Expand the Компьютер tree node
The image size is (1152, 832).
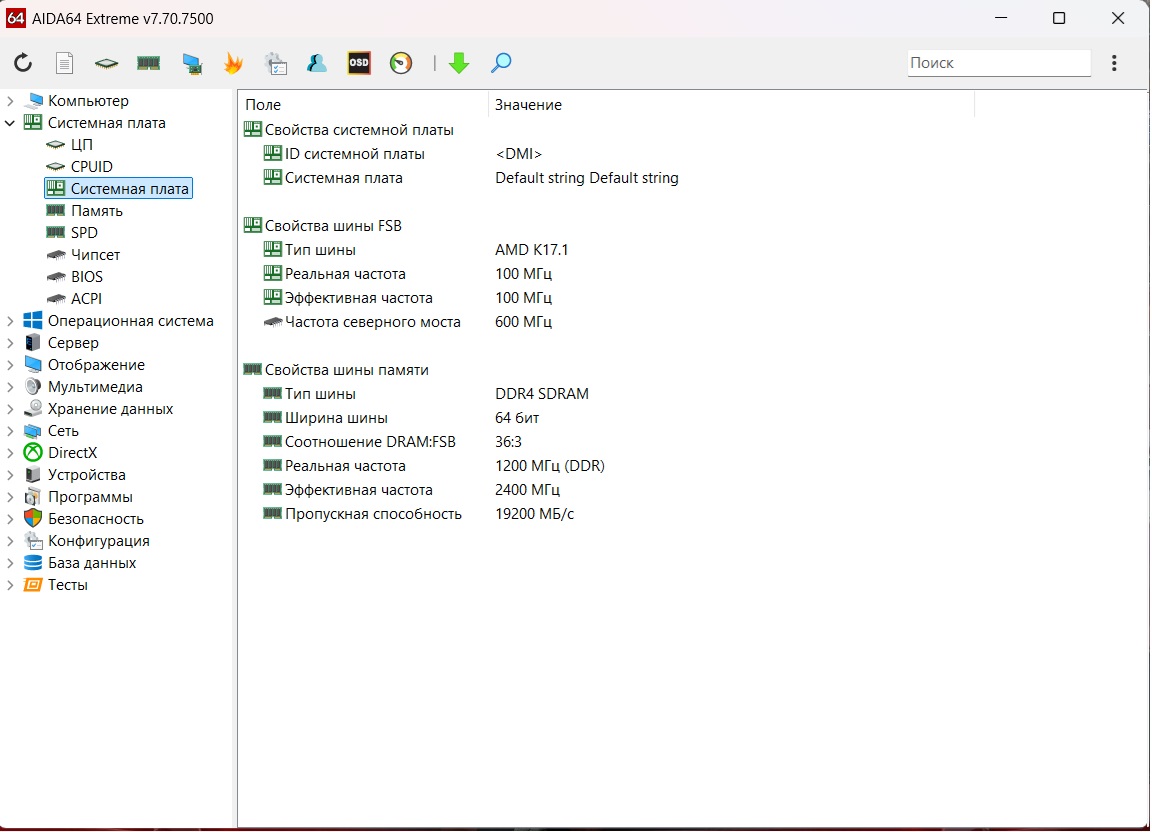11,101
